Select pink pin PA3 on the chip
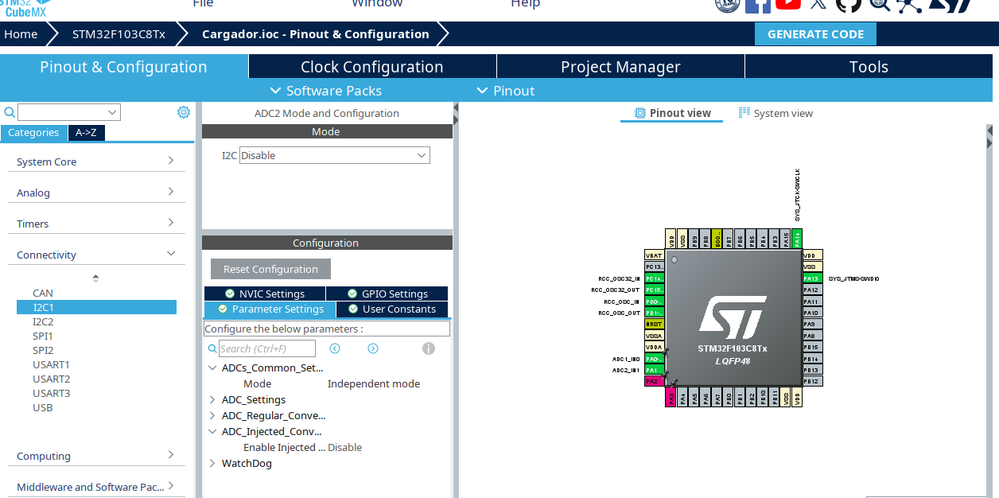The image size is (999, 498). 671,397
